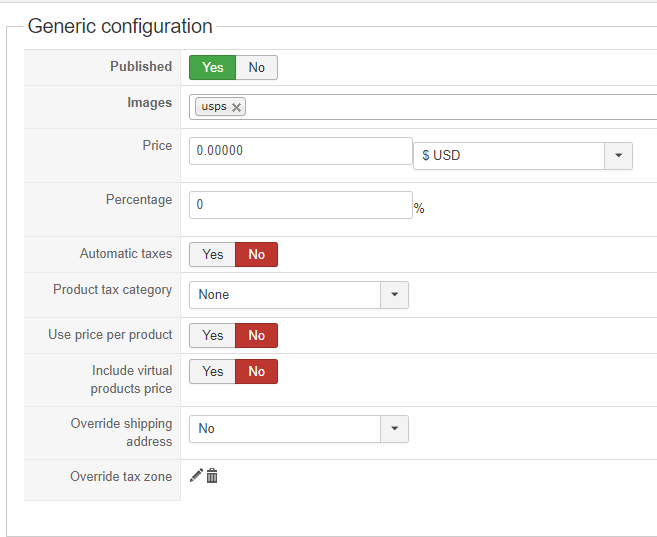Click the trash icon for Override tax zone
Viewport: 657px width, 537px height.
(212, 476)
